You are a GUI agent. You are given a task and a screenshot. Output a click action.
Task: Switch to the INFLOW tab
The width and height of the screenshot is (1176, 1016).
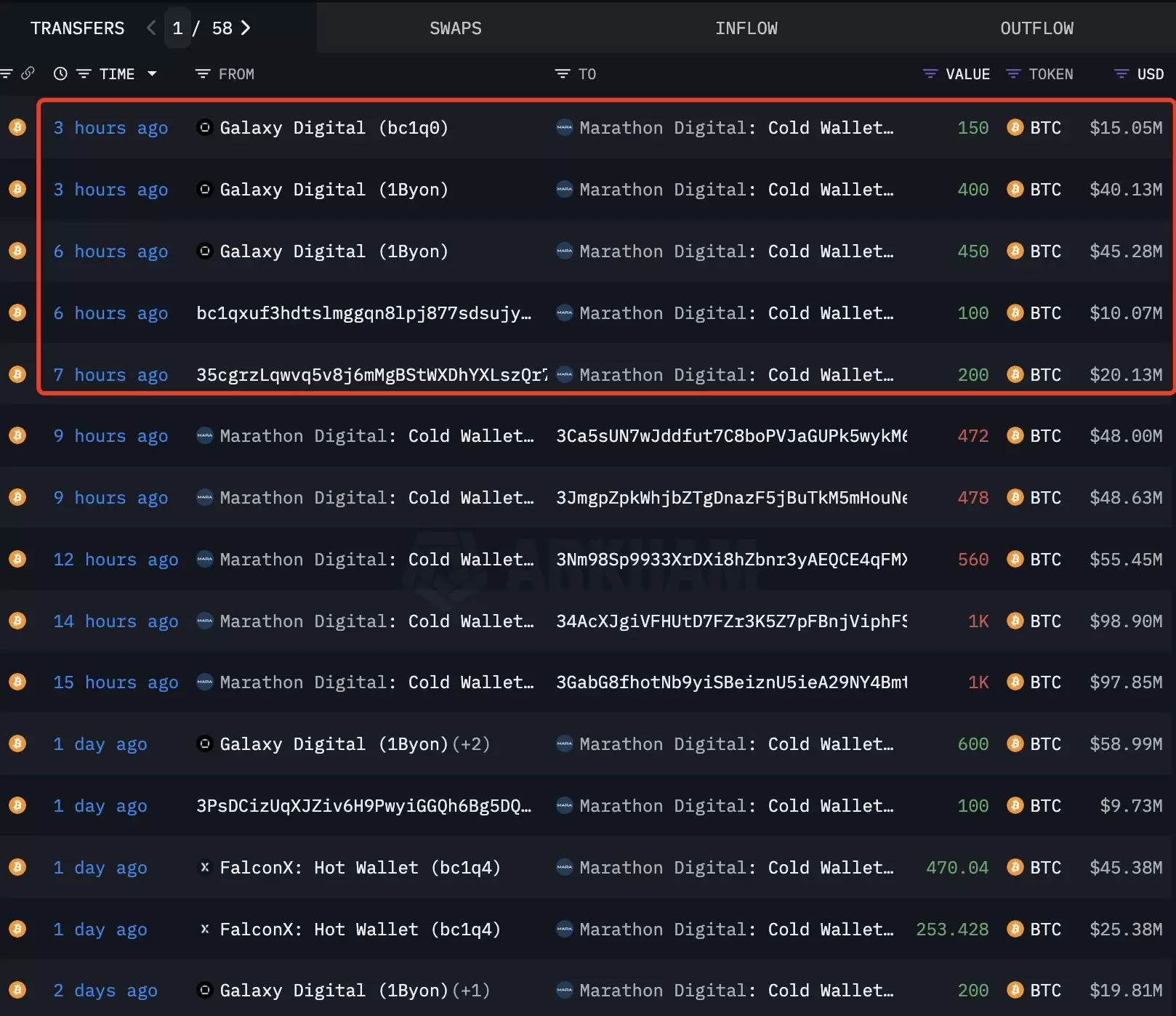pyautogui.click(x=746, y=28)
